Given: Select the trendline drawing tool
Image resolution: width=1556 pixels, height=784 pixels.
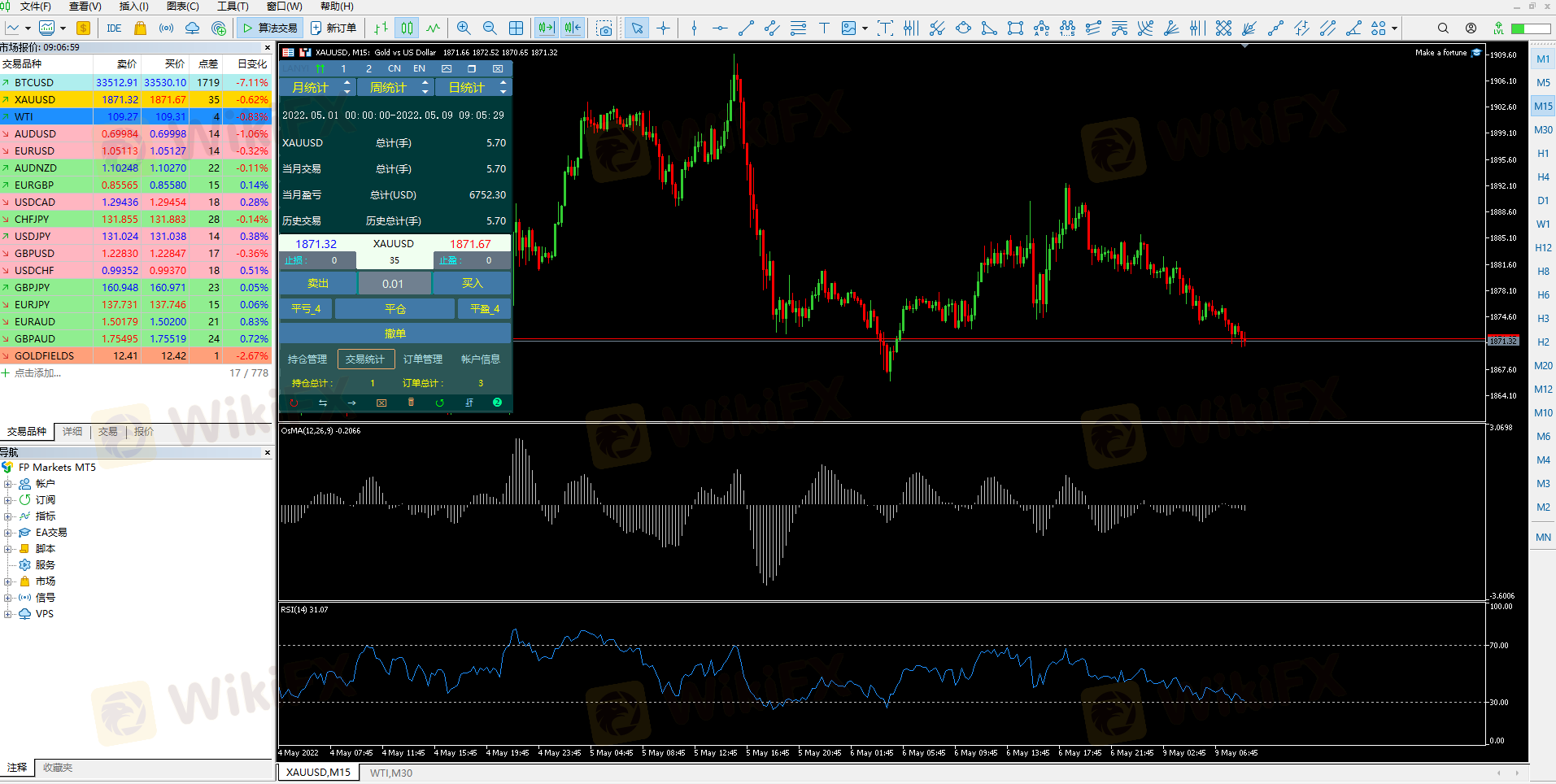Looking at the screenshot, I should click(746, 28).
